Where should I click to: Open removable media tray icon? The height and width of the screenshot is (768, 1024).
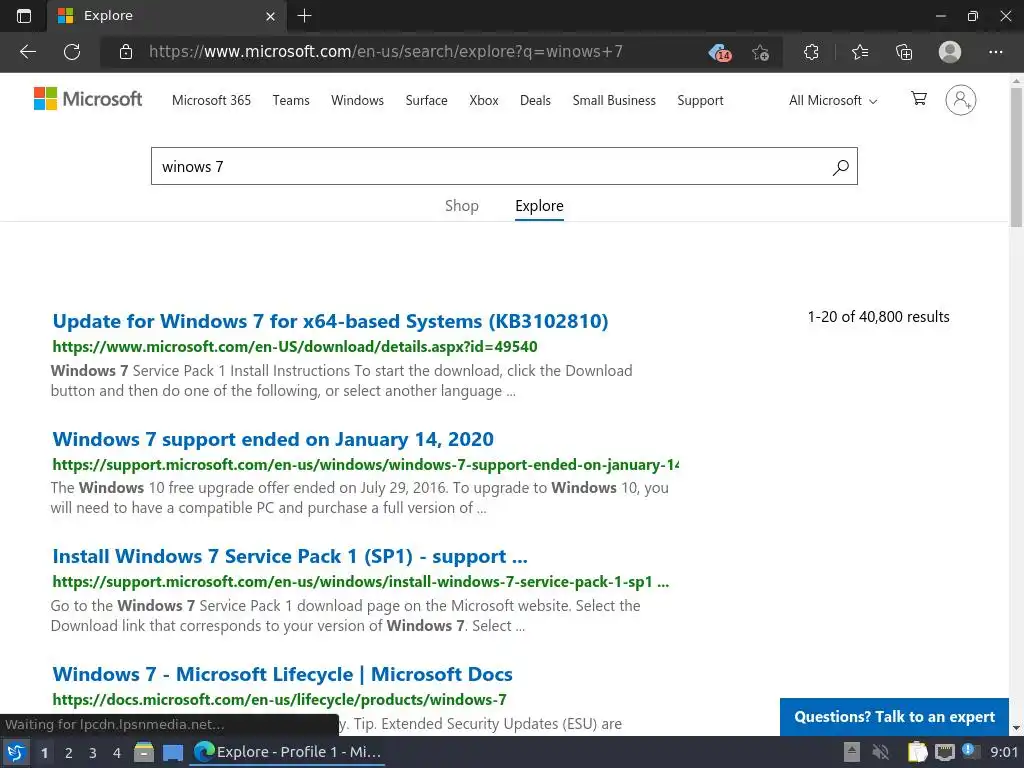point(852,752)
